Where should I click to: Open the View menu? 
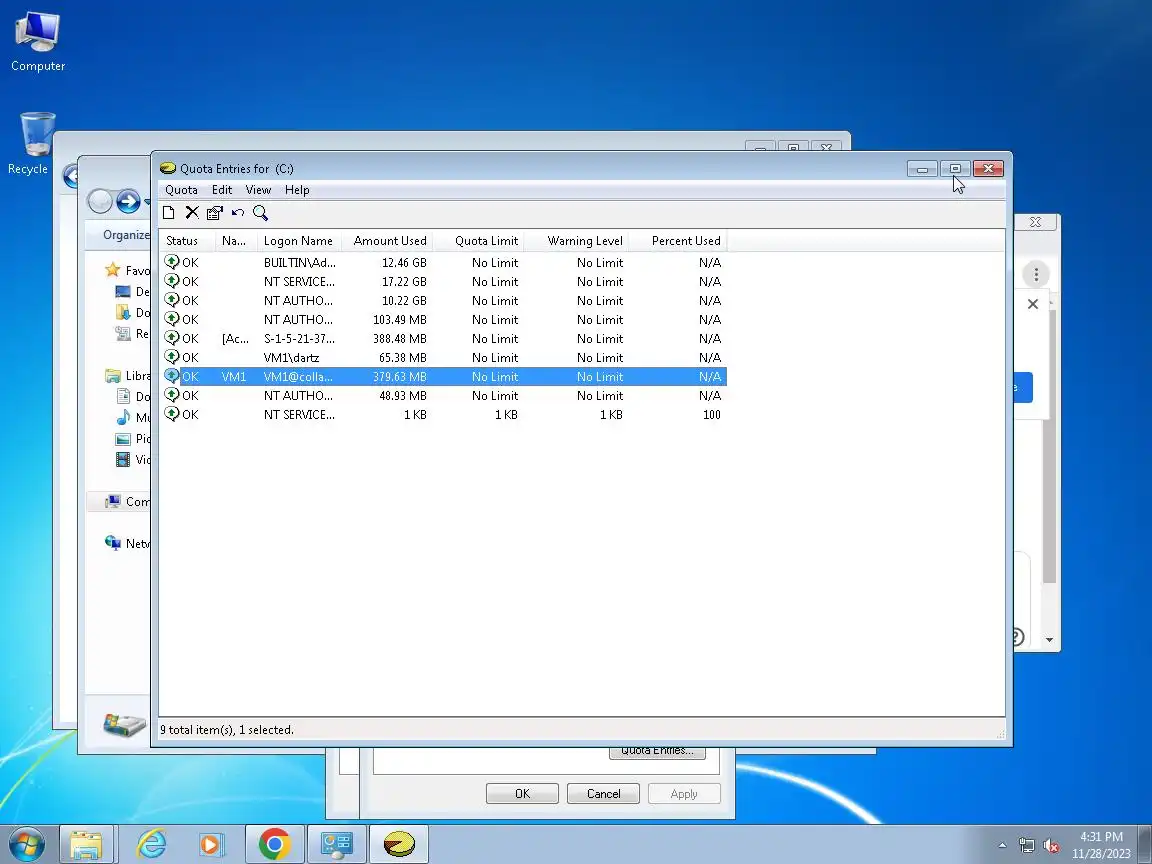click(258, 190)
